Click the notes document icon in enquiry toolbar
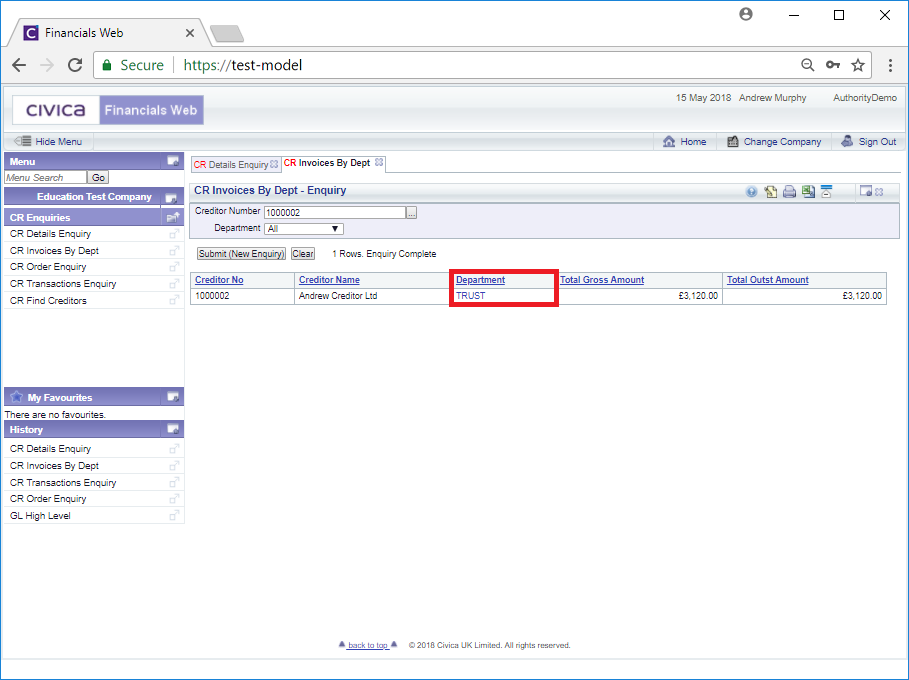 pyautogui.click(x=771, y=192)
